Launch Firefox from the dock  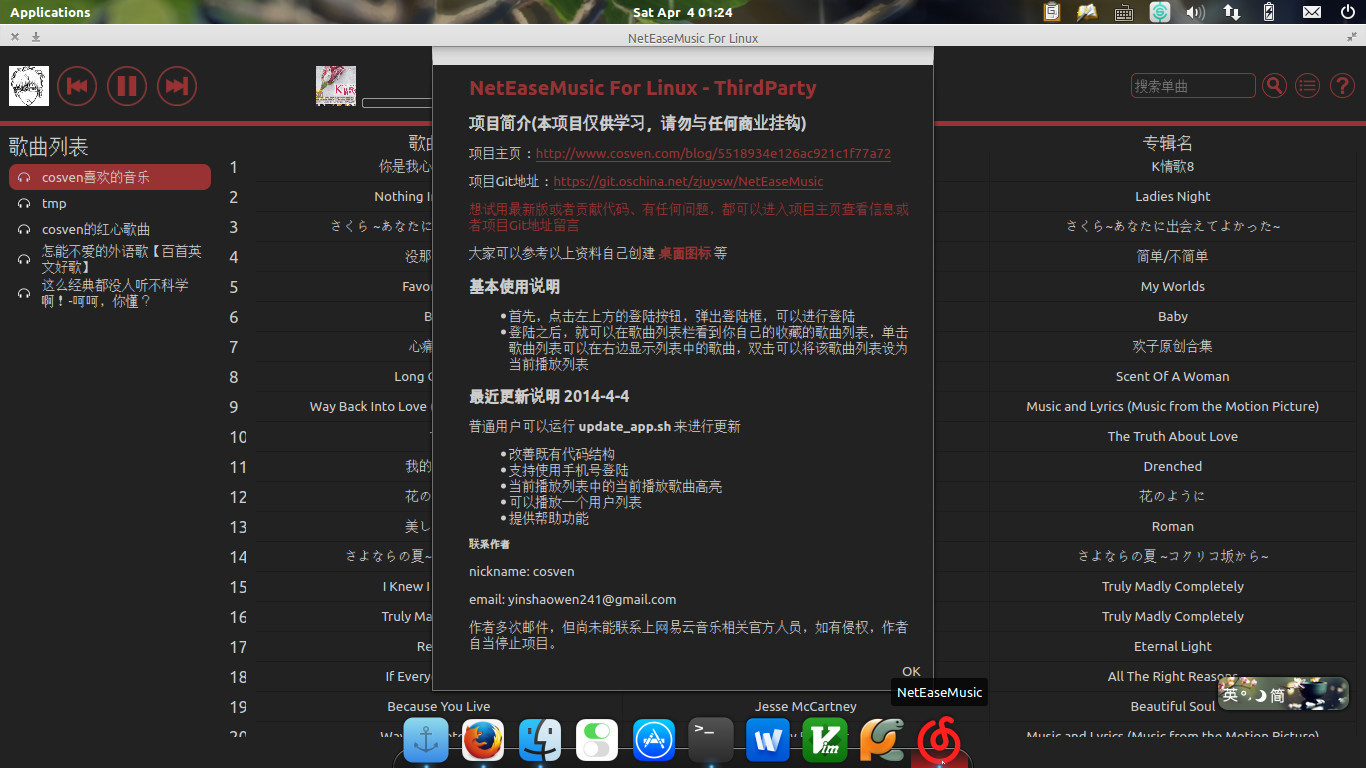483,741
